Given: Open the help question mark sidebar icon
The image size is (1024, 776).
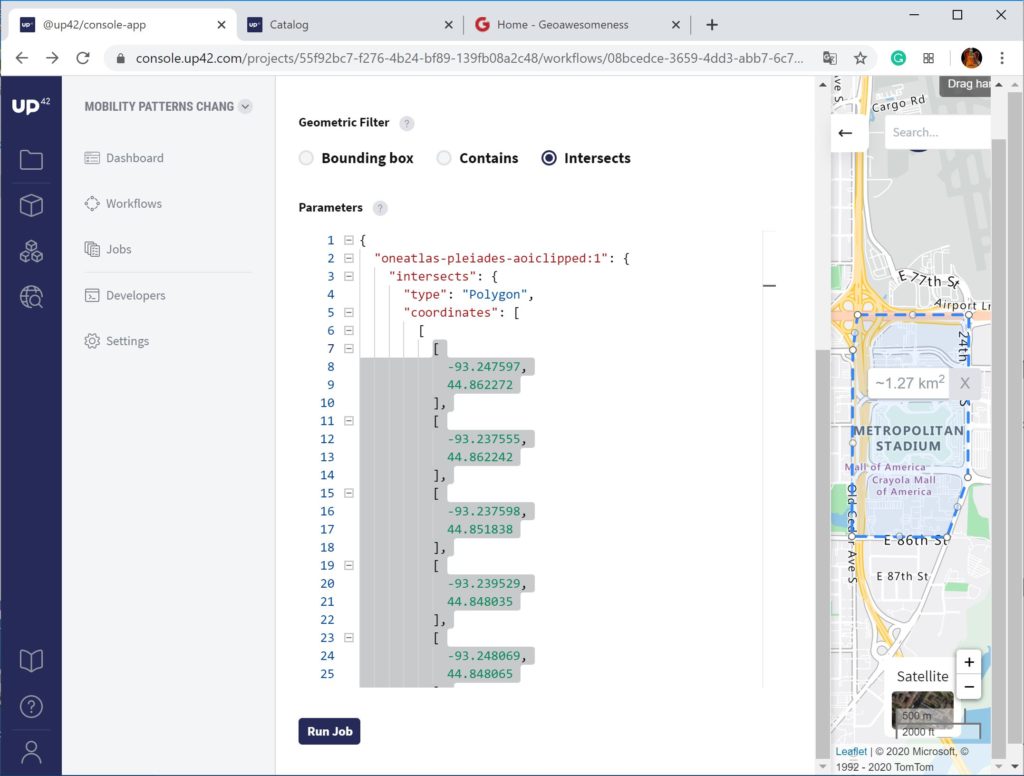Looking at the screenshot, I should click(31, 706).
